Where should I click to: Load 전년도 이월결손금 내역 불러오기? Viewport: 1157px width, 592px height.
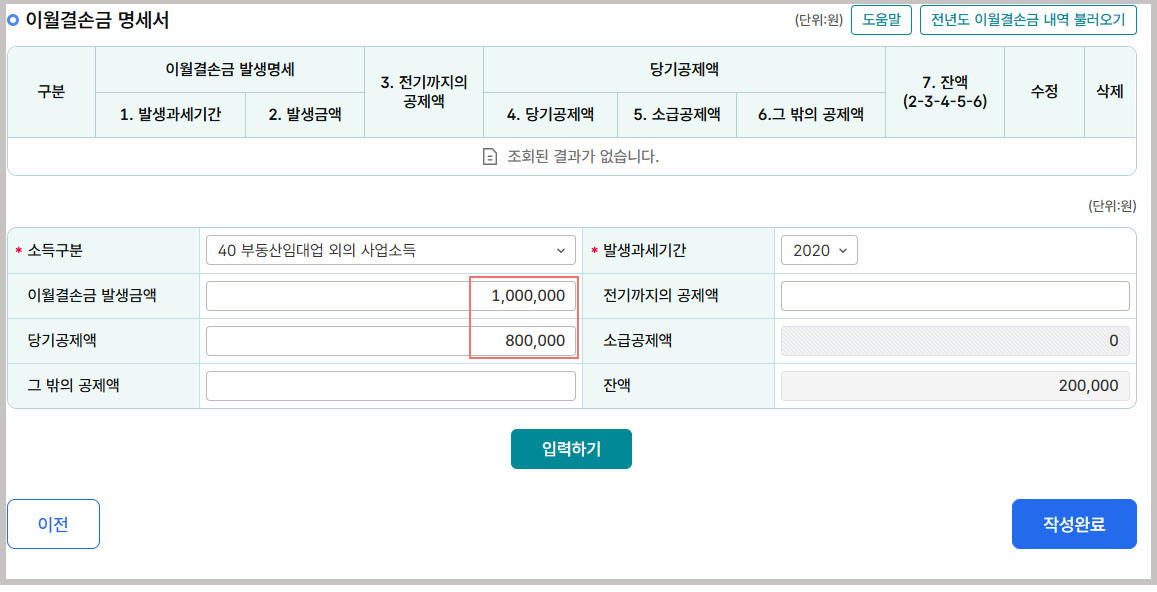(1028, 20)
